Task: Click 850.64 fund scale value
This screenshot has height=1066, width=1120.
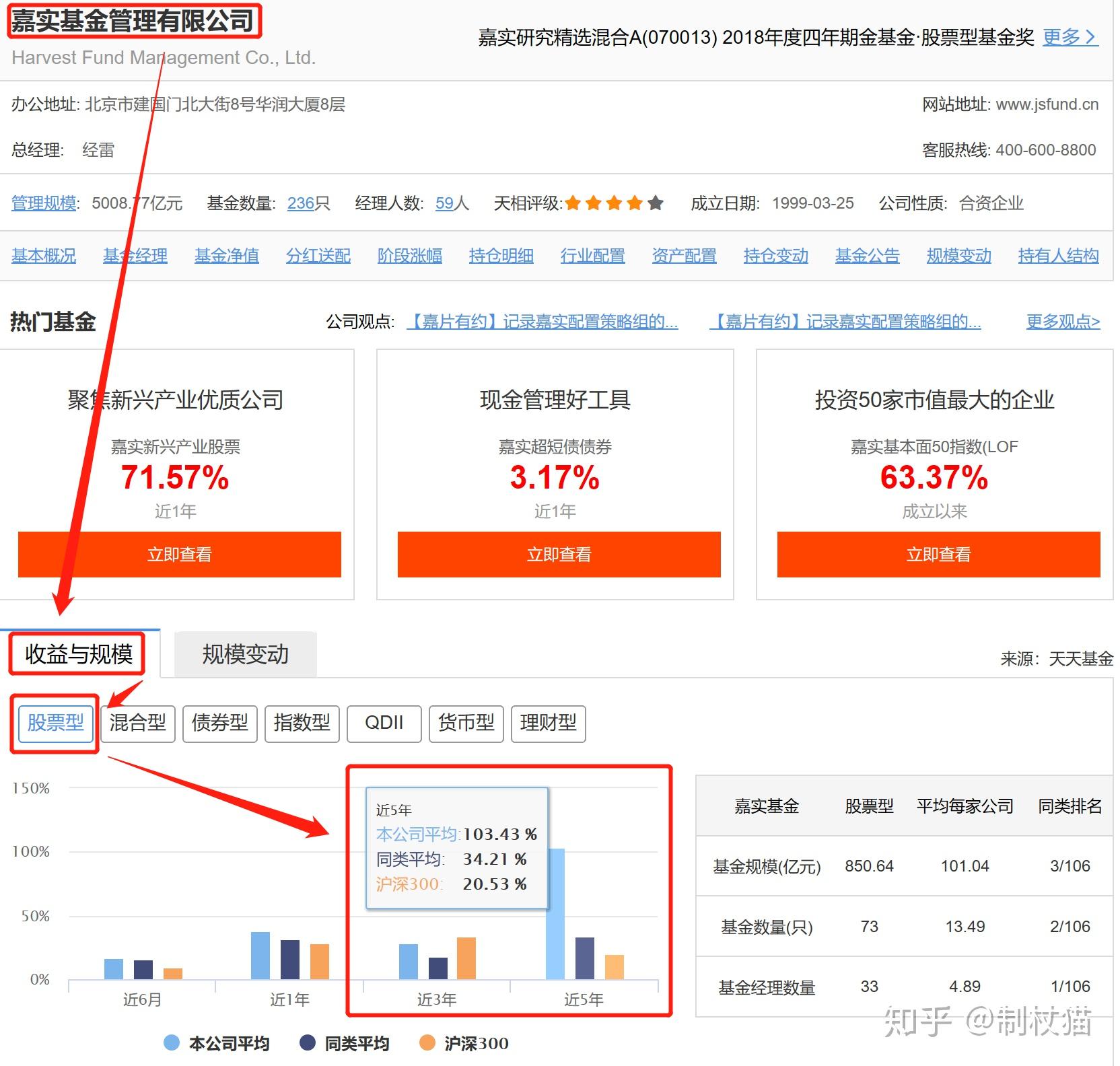Action: tap(869, 866)
